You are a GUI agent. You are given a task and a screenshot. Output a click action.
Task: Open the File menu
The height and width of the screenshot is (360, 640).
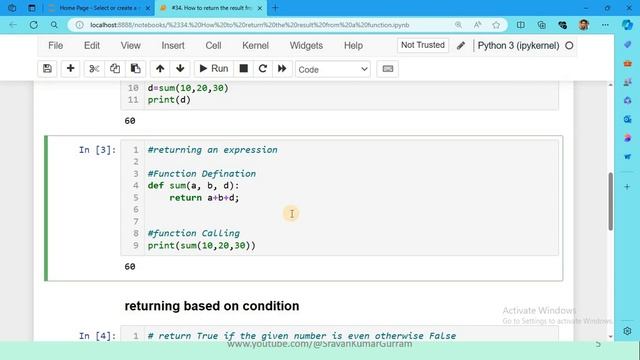tap(56, 45)
